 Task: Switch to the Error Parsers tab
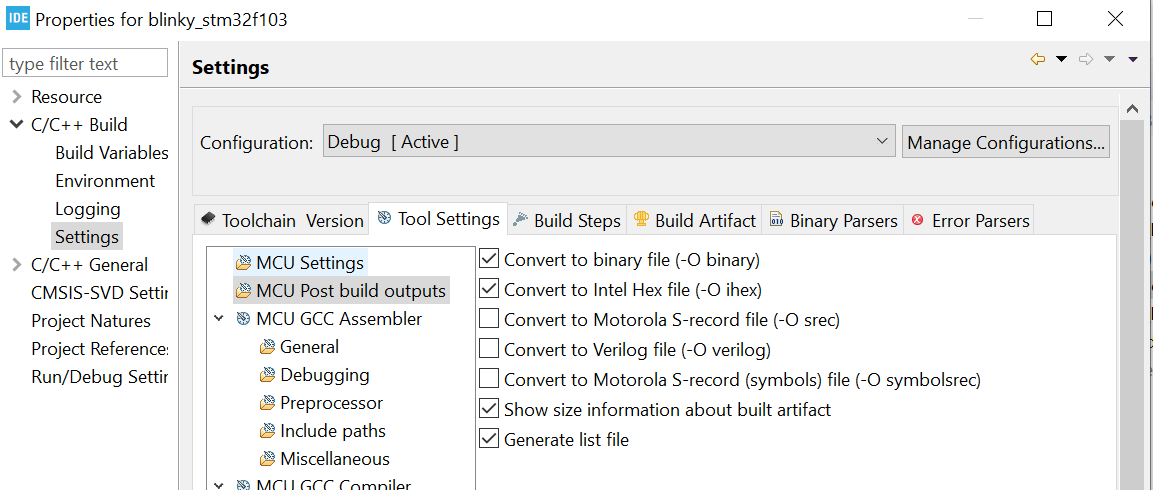click(x=969, y=220)
